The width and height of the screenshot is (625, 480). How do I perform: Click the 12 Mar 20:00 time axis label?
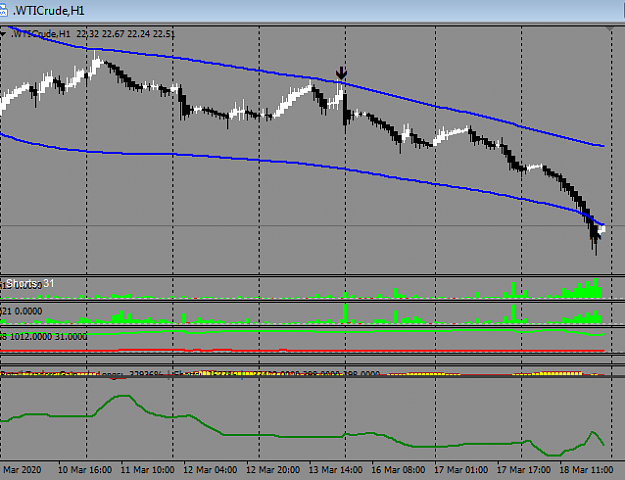tap(273, 470)
